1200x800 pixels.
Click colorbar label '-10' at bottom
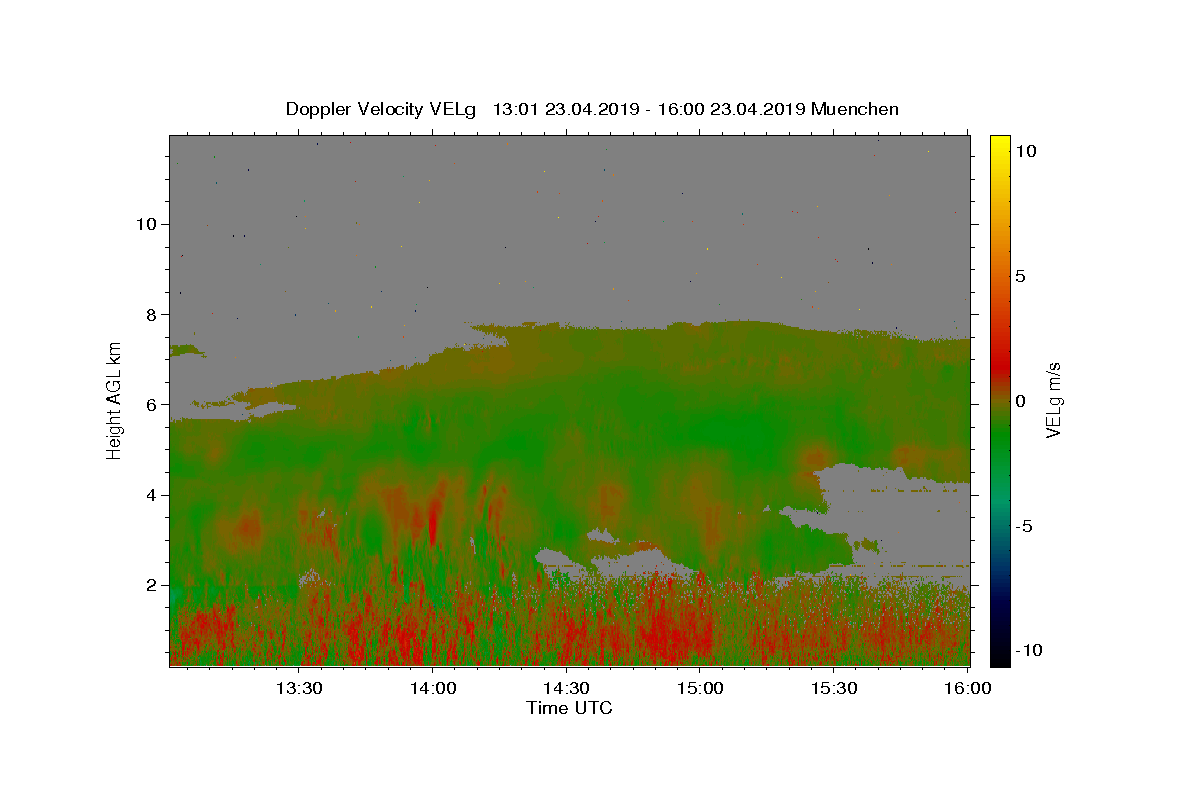(x=1027, y=650)
